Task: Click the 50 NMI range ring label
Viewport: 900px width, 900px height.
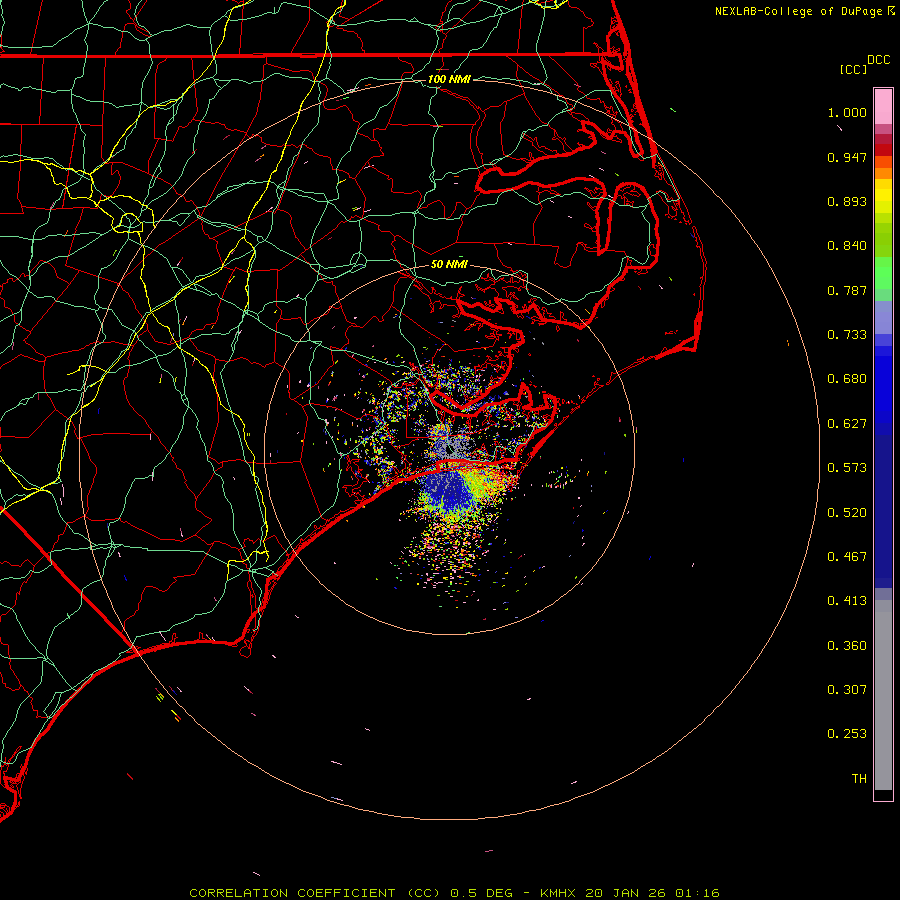Action: (449, 264)
